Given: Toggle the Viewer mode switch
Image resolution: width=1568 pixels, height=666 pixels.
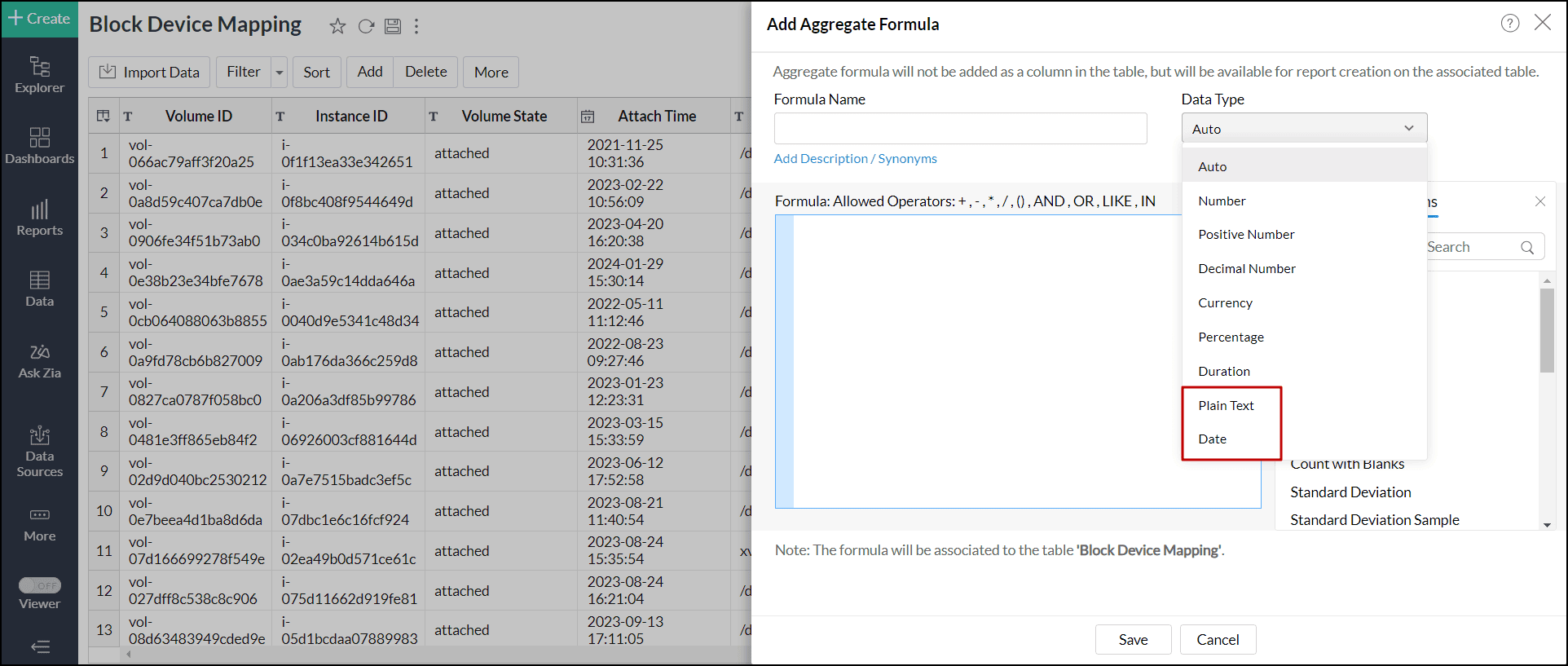Looking at the screenshot, I should (40, 585).
